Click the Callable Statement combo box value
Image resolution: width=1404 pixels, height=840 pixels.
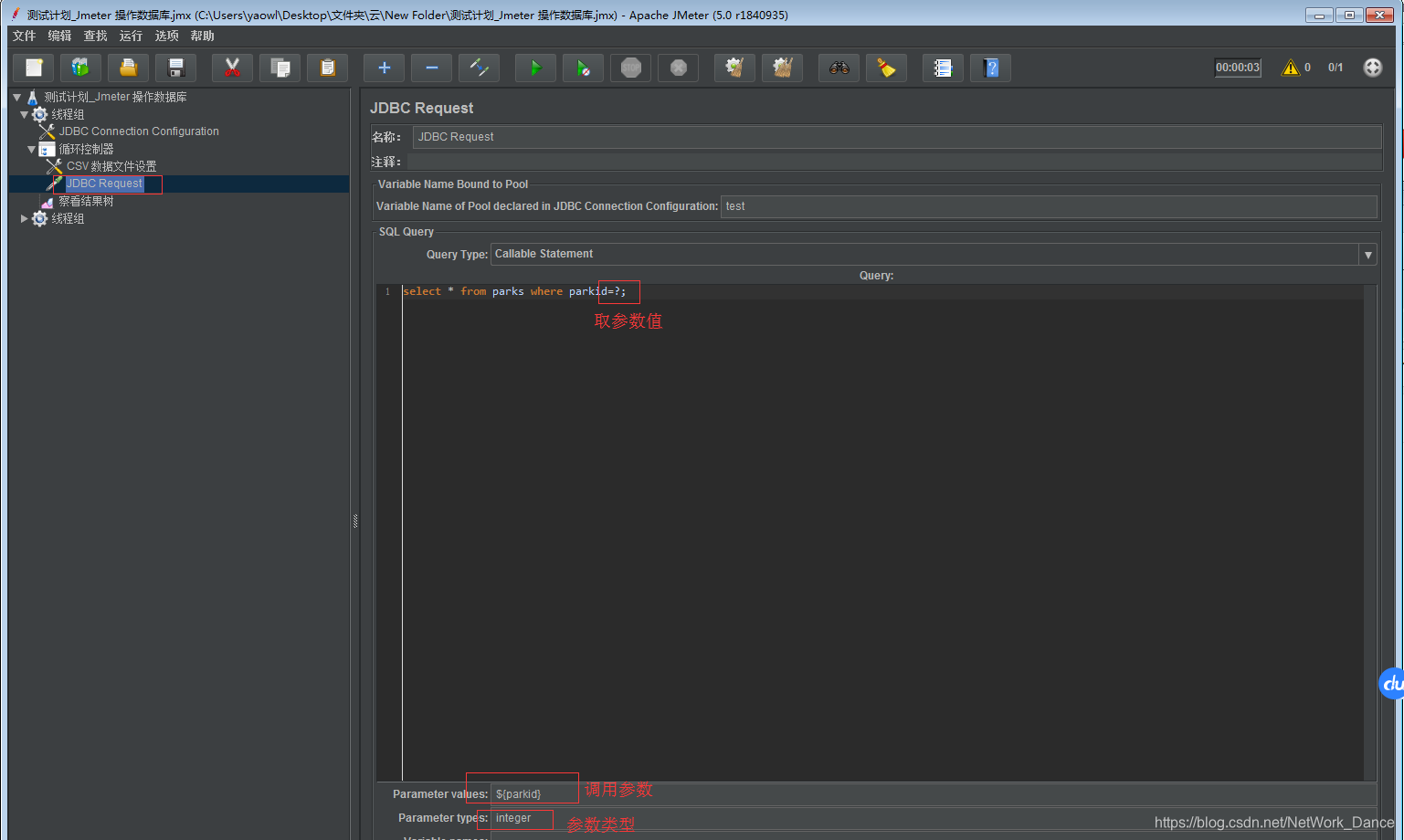(x=924, y=255)
